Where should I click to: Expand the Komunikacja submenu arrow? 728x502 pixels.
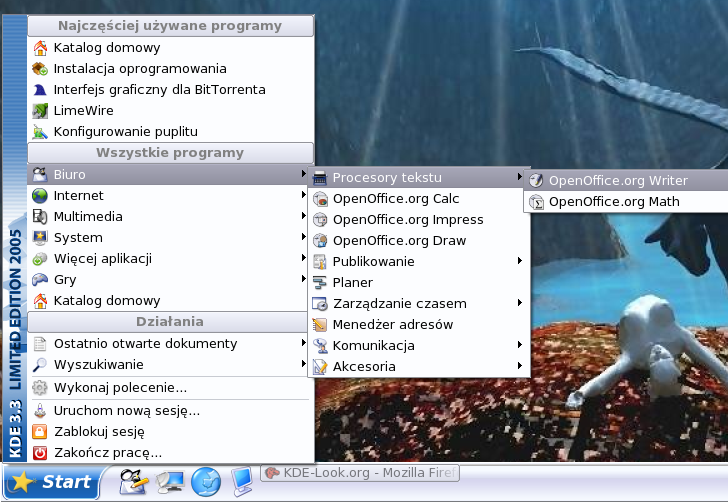point(520,345)
